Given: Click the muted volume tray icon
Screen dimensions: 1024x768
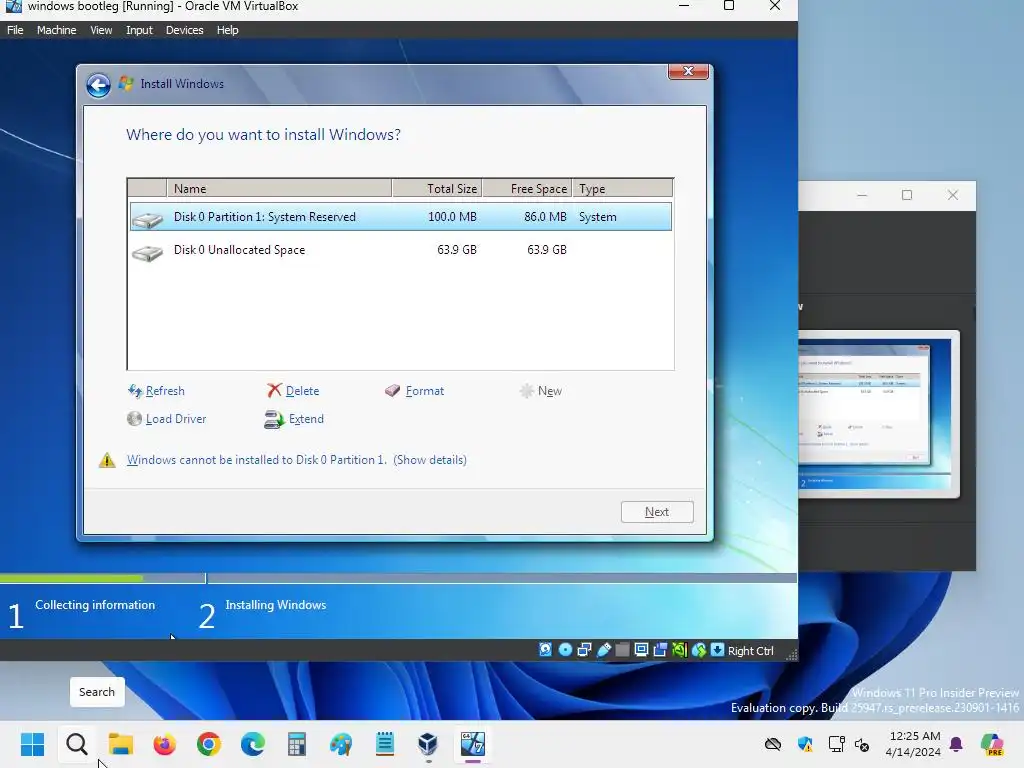Looking at the screenshot, I should tap(861, 744).
